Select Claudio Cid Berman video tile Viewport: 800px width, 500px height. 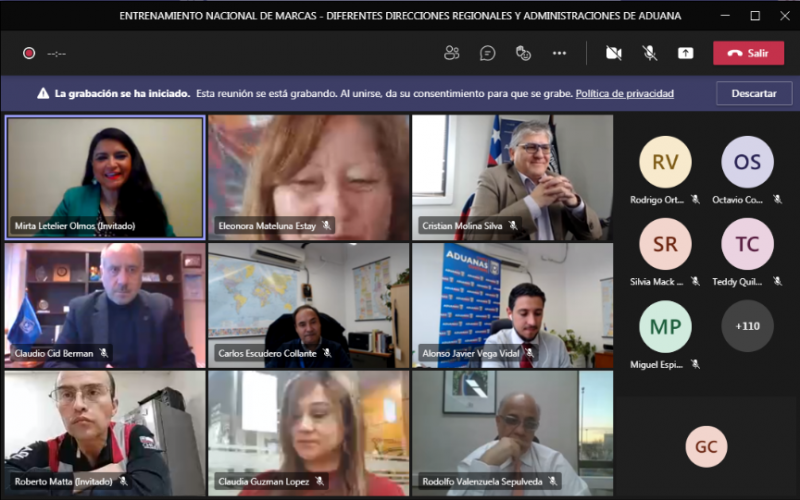tap(105, 305)
